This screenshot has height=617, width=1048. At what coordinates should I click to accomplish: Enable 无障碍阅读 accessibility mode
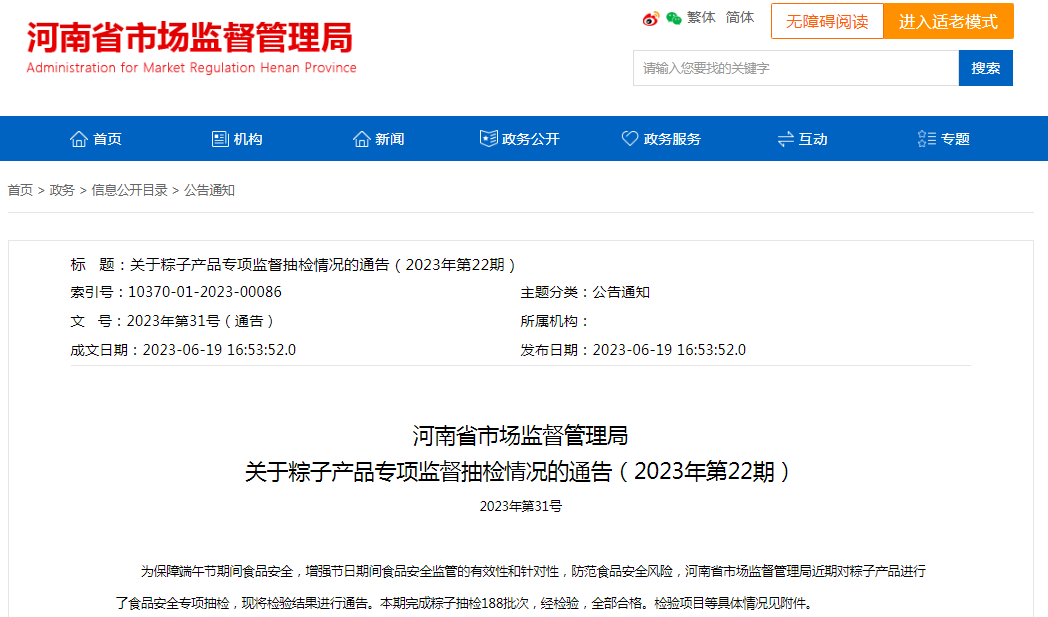(827, 21)
